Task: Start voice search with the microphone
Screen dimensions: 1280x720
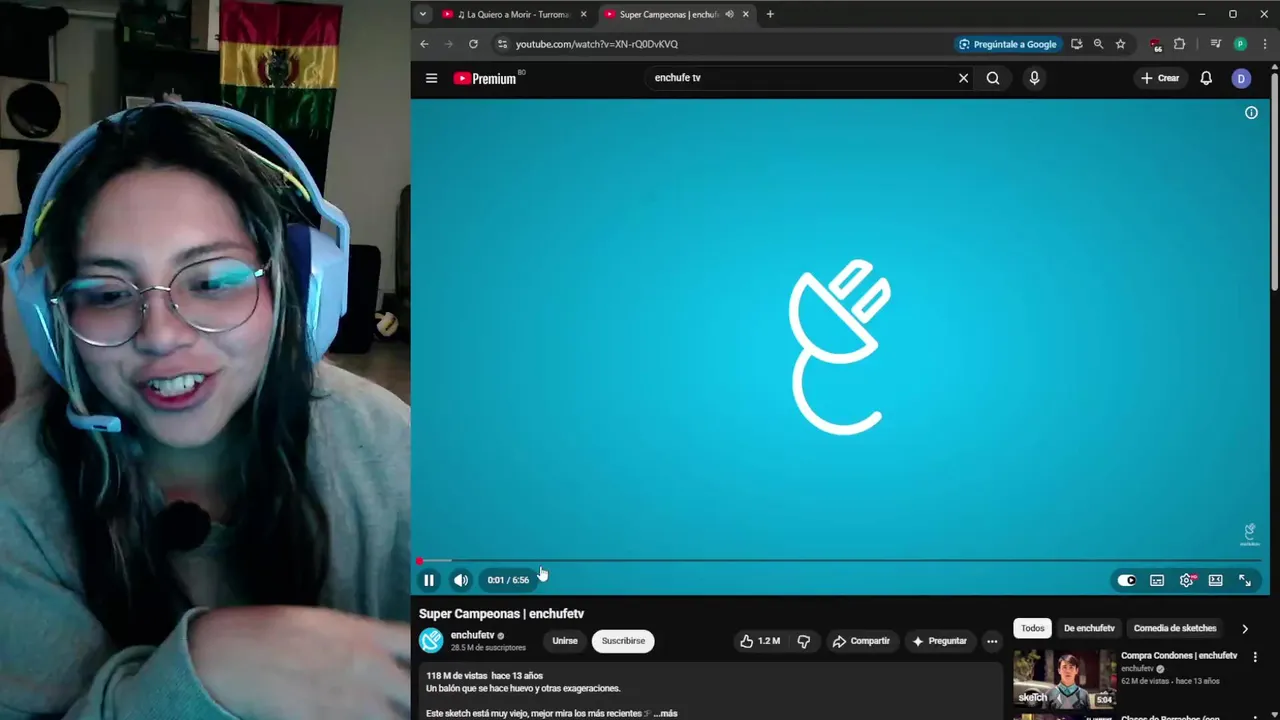Action: [1034, 78]
